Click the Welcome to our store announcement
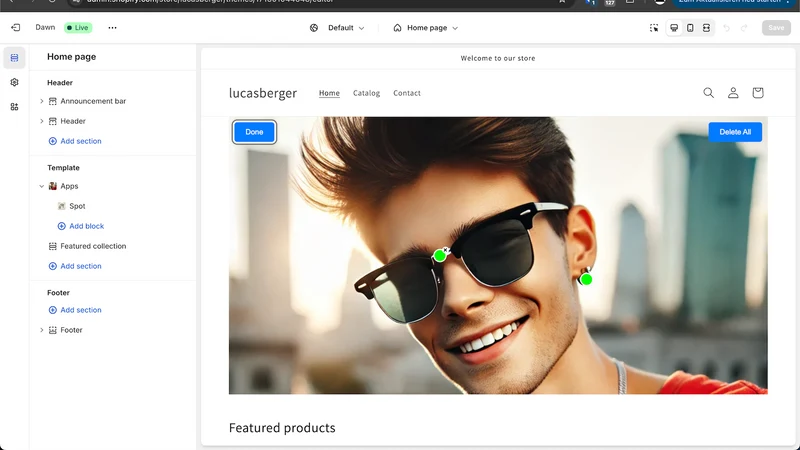 tap(498, 58)
